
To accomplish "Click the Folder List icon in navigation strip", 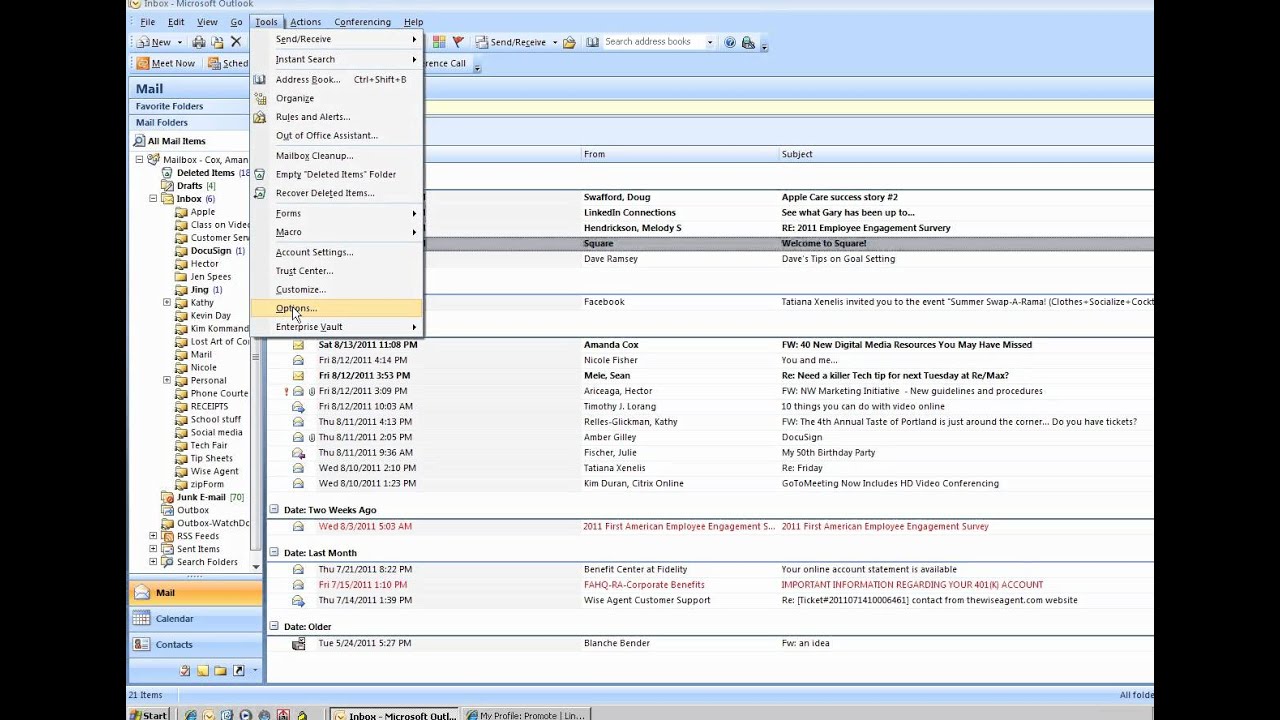I will click(x=220, y=670).
